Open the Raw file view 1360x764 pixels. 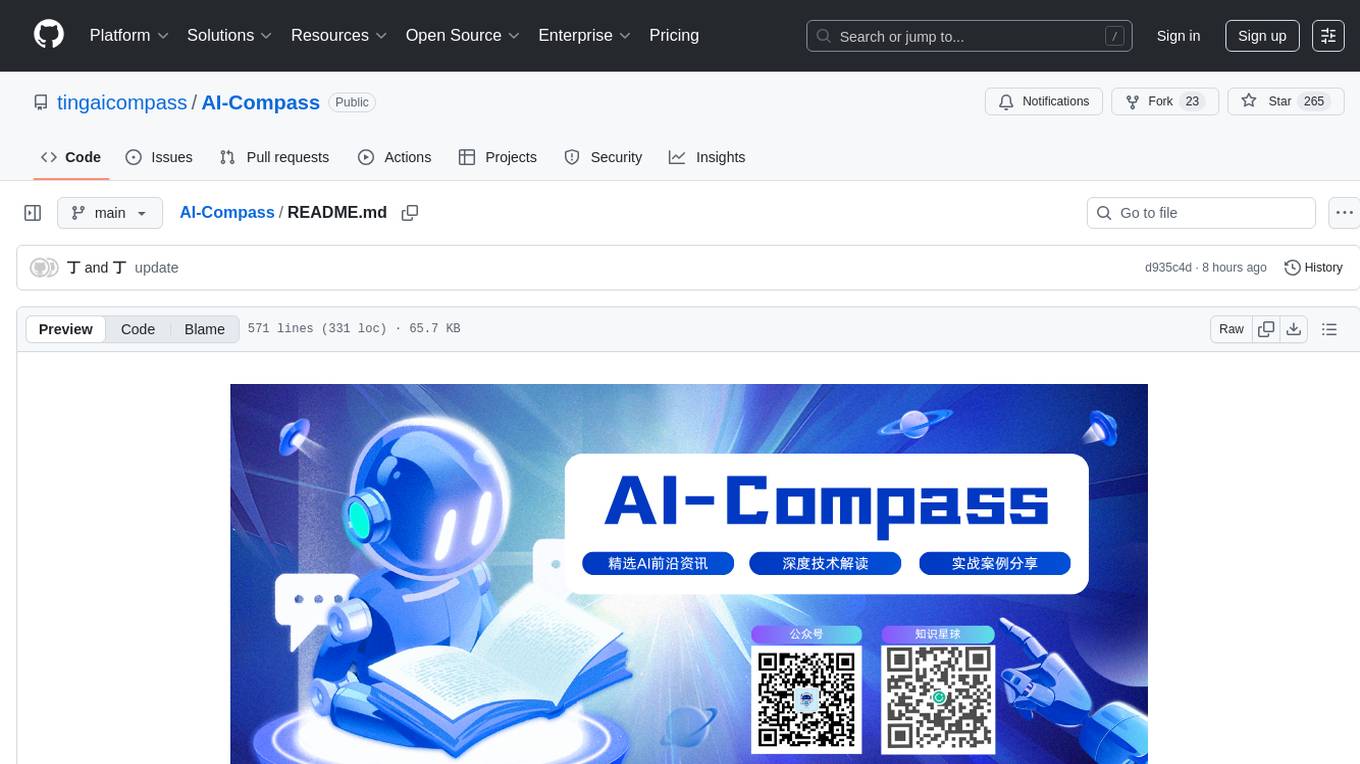(x=1231, y=329)
